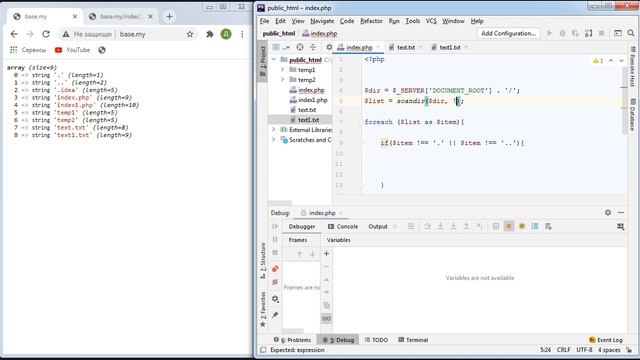
Task: Open Chrome three-dot menu
Action: tap(242, 34)
